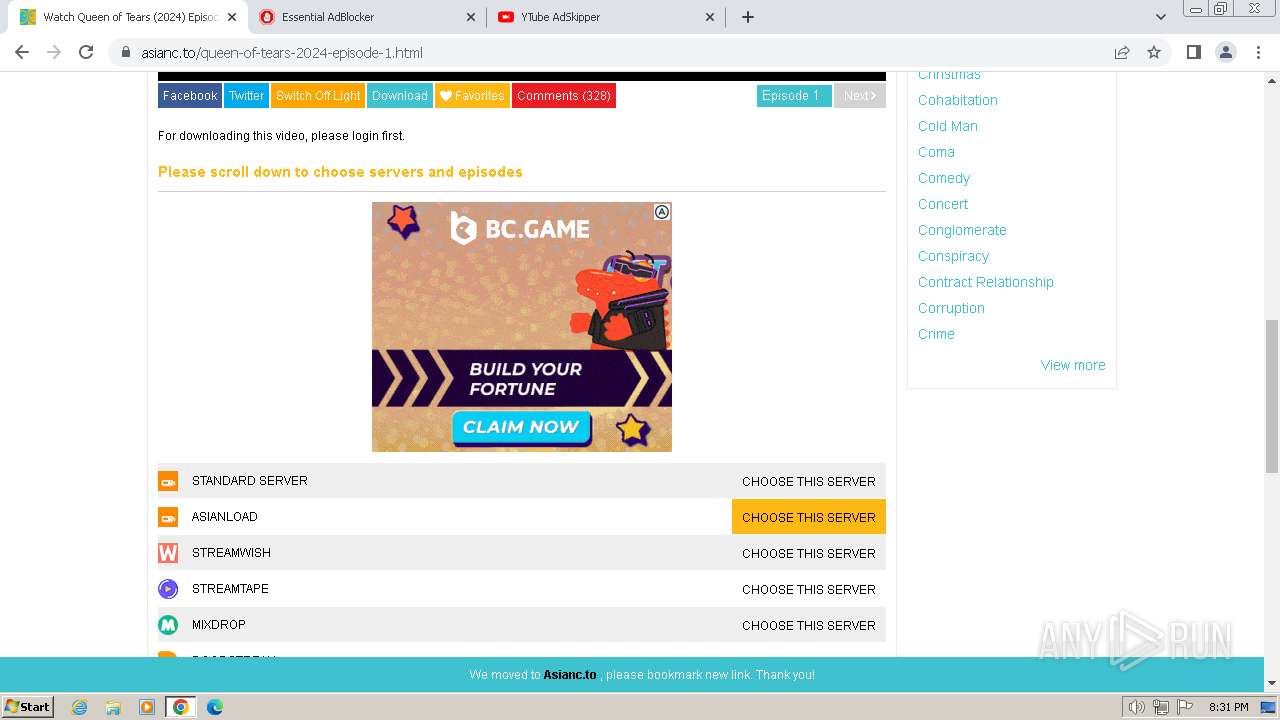1280x720 pixels.
Task: Open the BC.GAME ad banner
Action: coord(522,327)
